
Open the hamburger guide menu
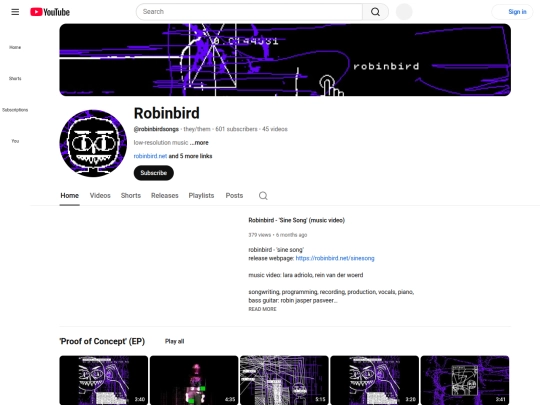coord(15,12)
